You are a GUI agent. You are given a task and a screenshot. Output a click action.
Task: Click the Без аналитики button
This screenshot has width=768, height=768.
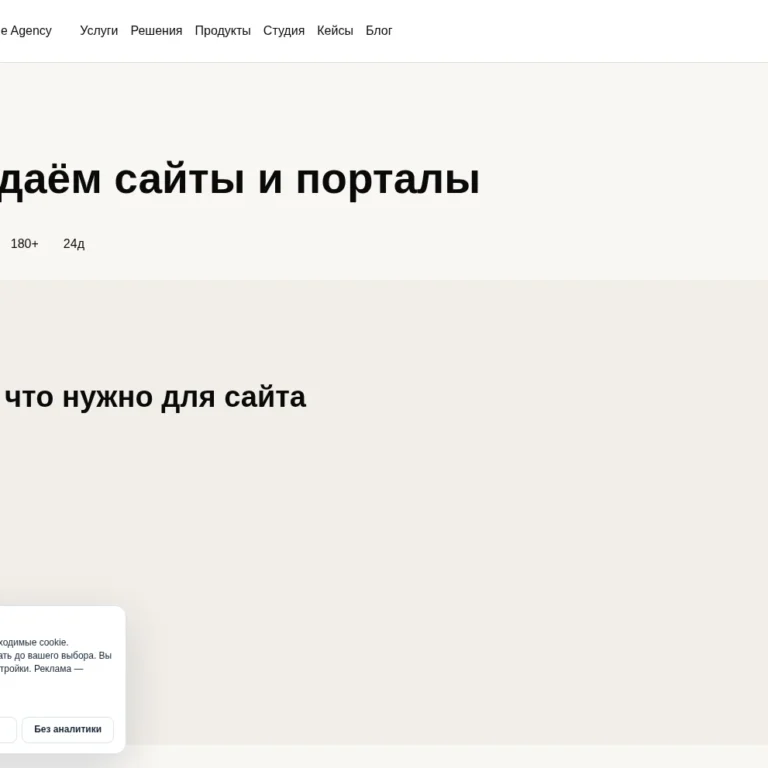click(x=68, y=729)
